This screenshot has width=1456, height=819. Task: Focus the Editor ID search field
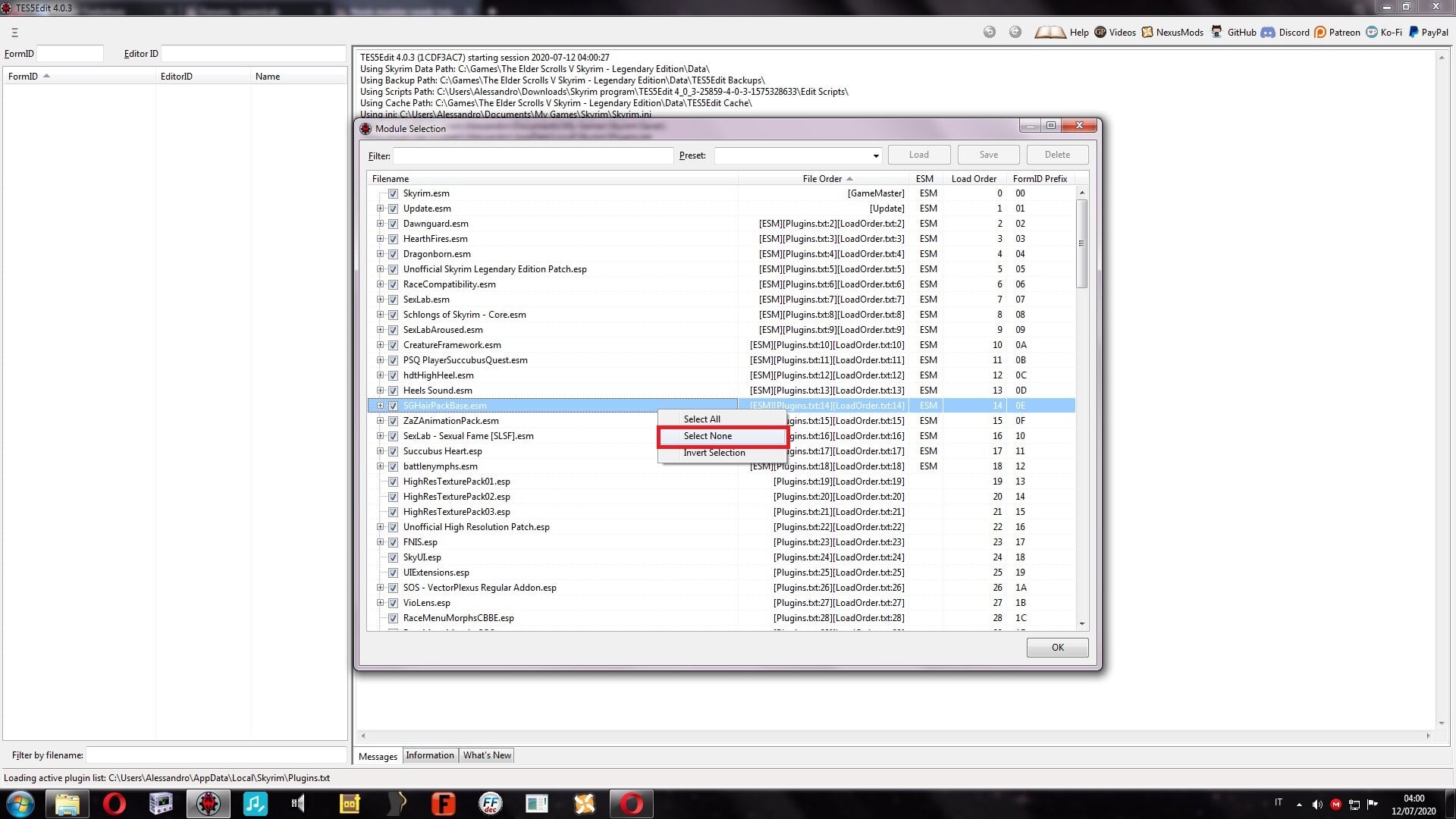tap(253, 54)
